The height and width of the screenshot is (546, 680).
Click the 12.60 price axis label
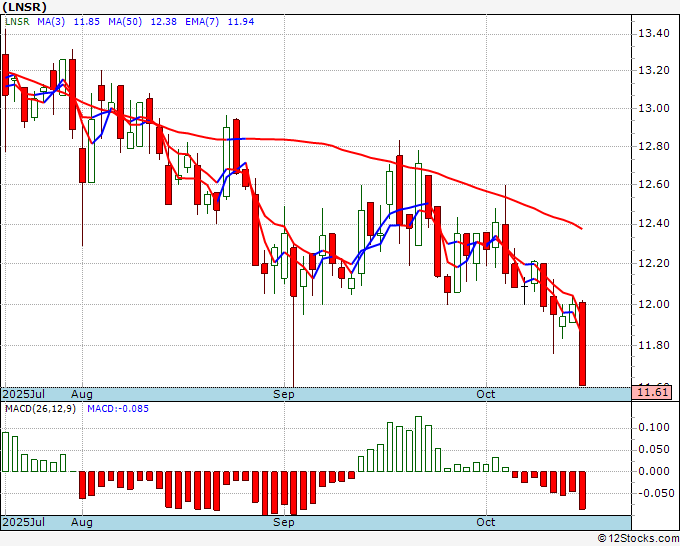click(654, 185)
